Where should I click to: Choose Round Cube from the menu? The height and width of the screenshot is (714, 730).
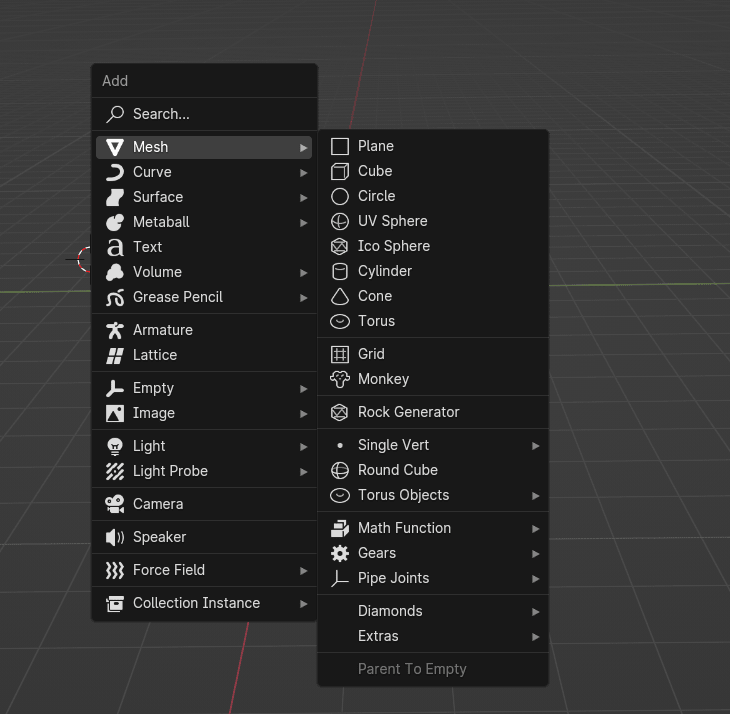click(x=398, y=470)
